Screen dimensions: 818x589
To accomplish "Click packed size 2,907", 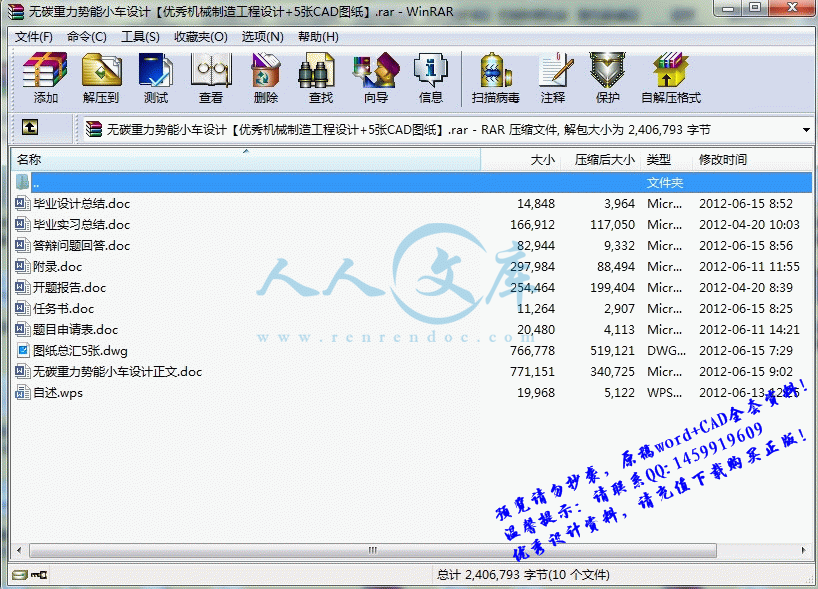I will pos(619,308).
